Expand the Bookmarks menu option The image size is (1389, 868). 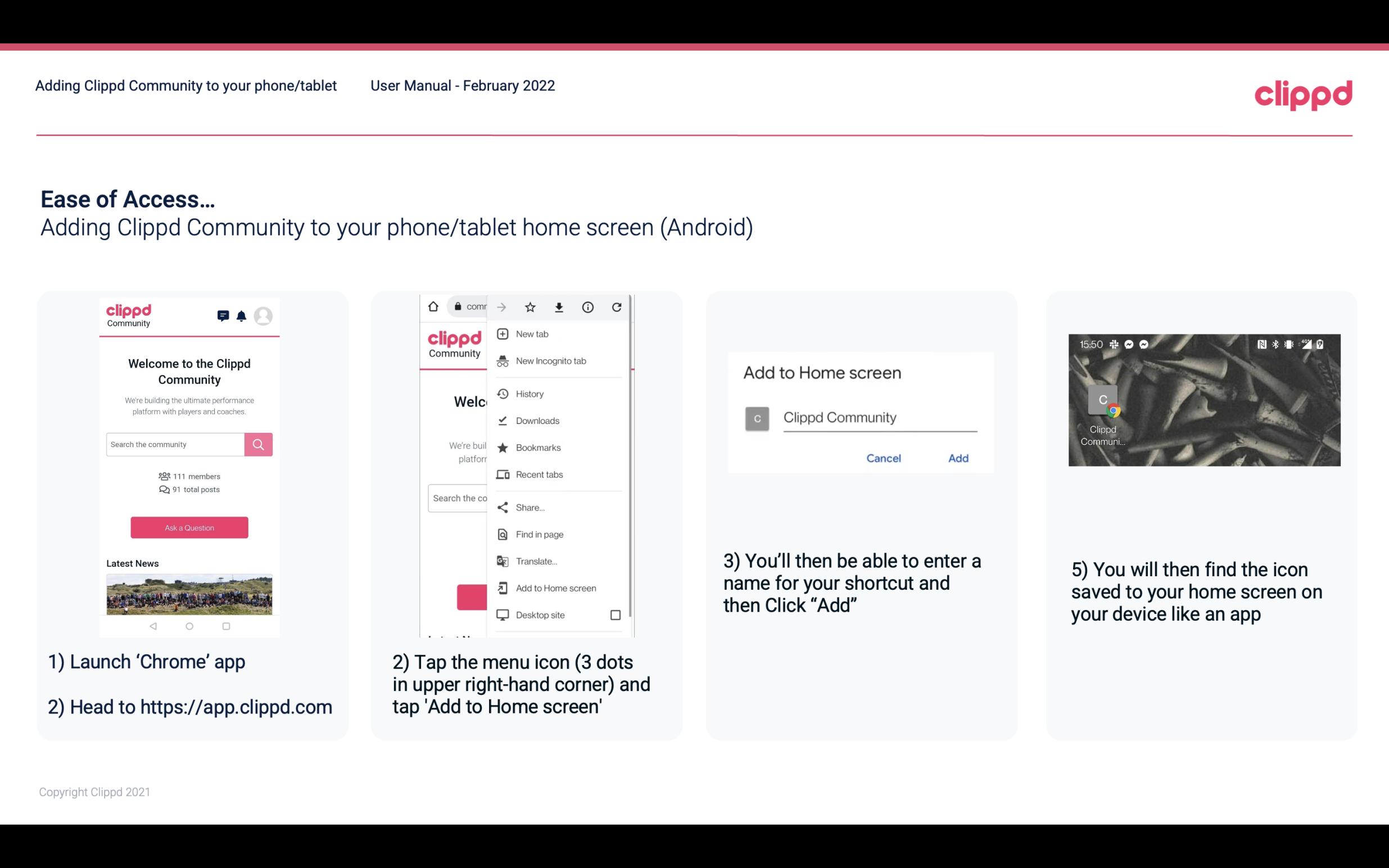point(537,446)
